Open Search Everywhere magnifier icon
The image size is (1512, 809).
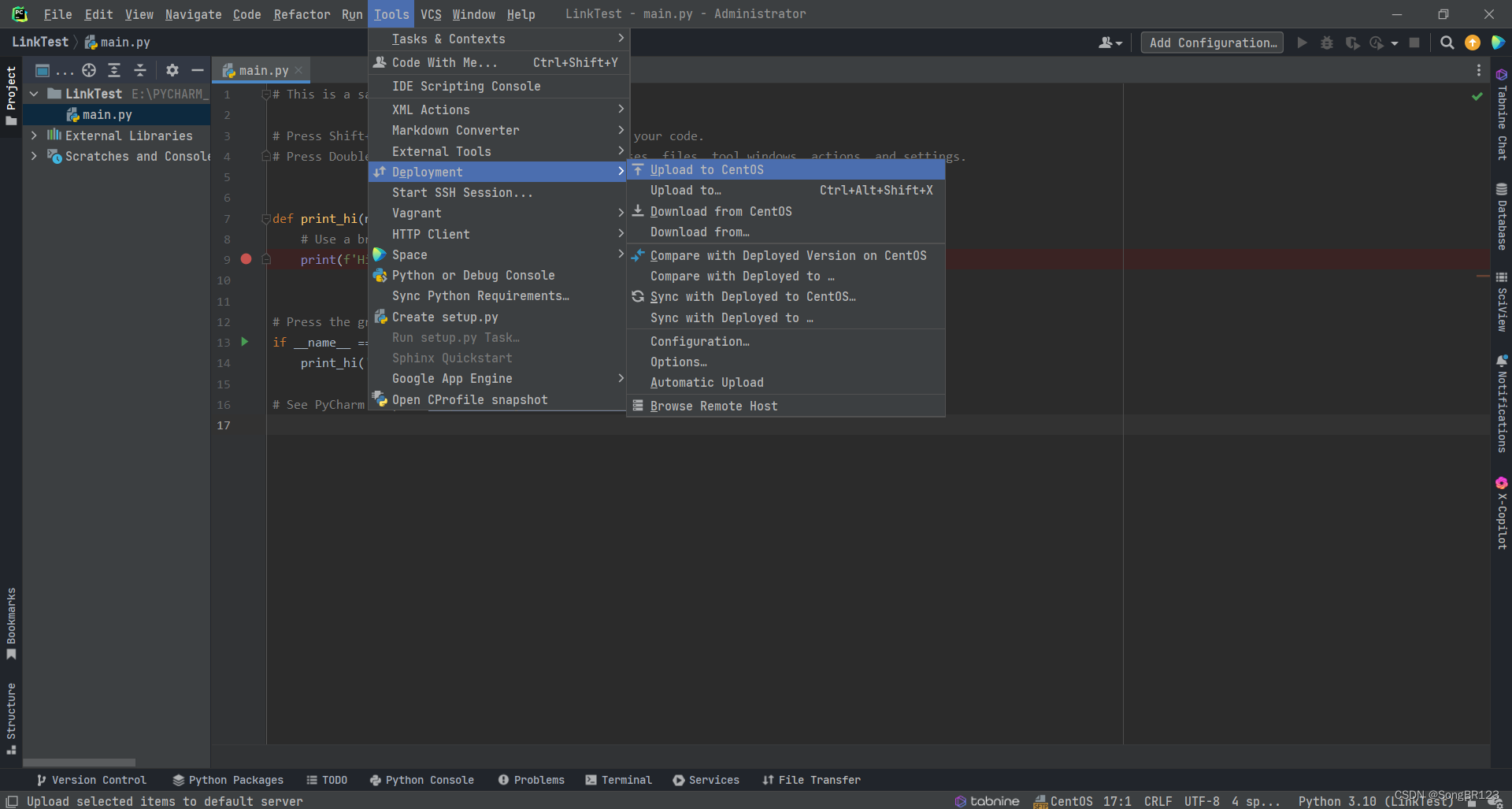[1447, 43]
